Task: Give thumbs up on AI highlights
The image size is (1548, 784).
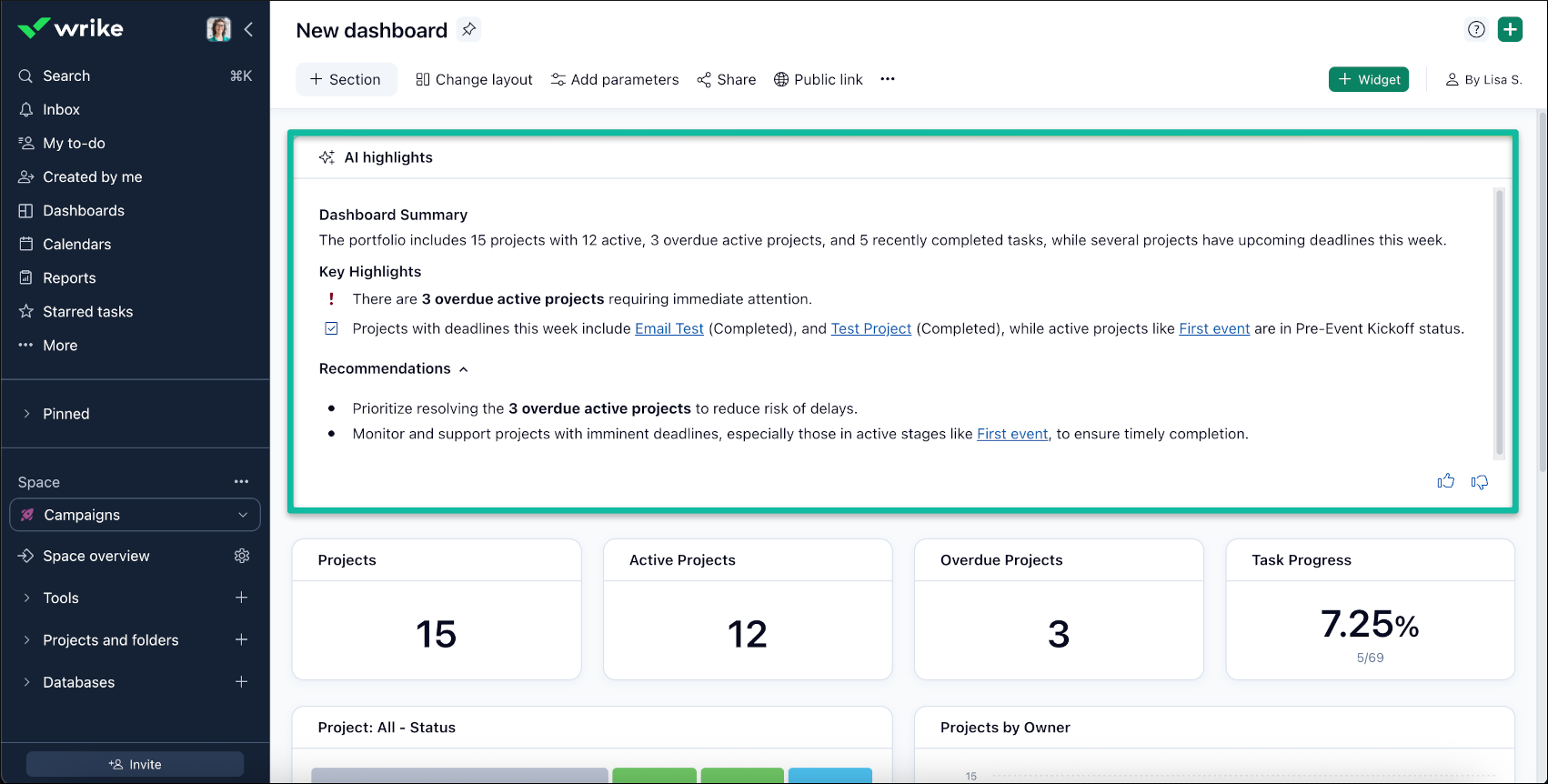Action: pyautogui.click(x=1445, y=481)
